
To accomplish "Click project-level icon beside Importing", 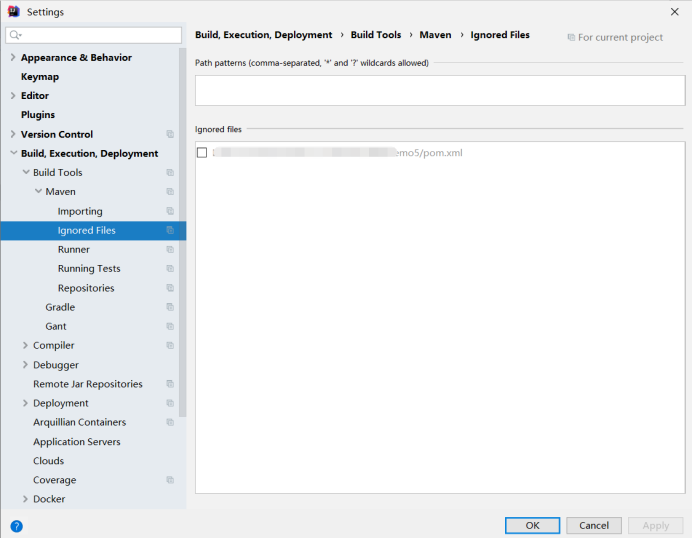I will click(170, 211).
